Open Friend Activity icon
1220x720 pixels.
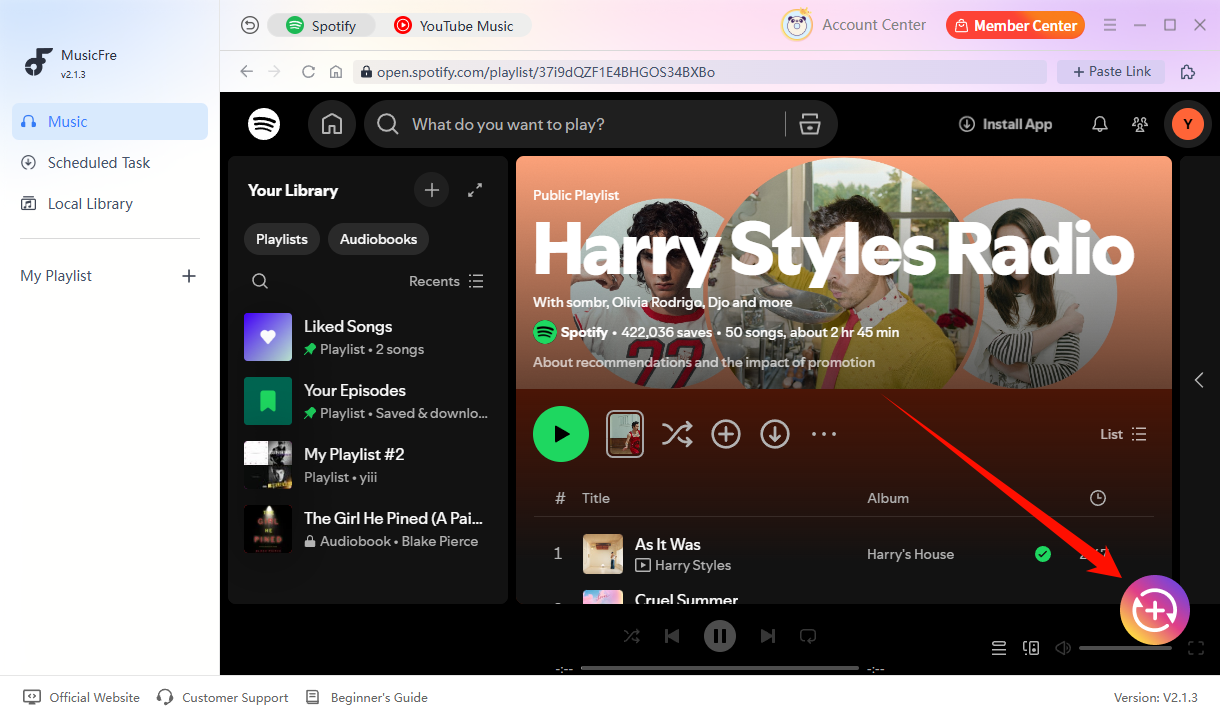tap(1140, 124)
